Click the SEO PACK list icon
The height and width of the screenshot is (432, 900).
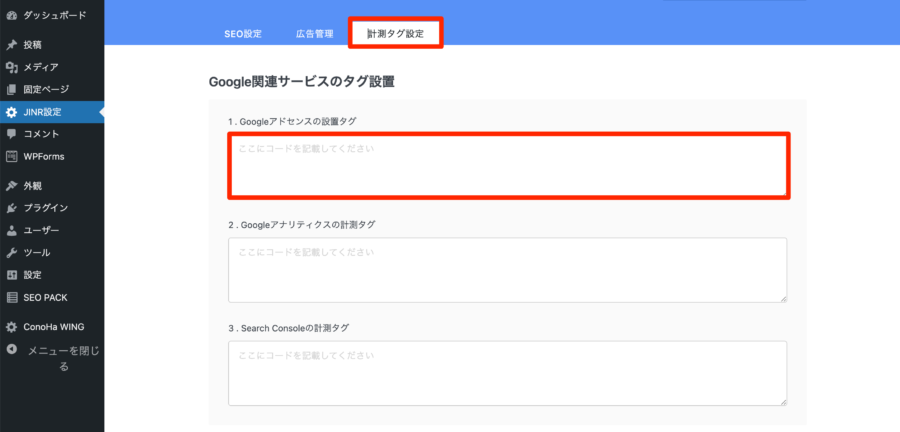pyautogui.click(x=11, y=298)
